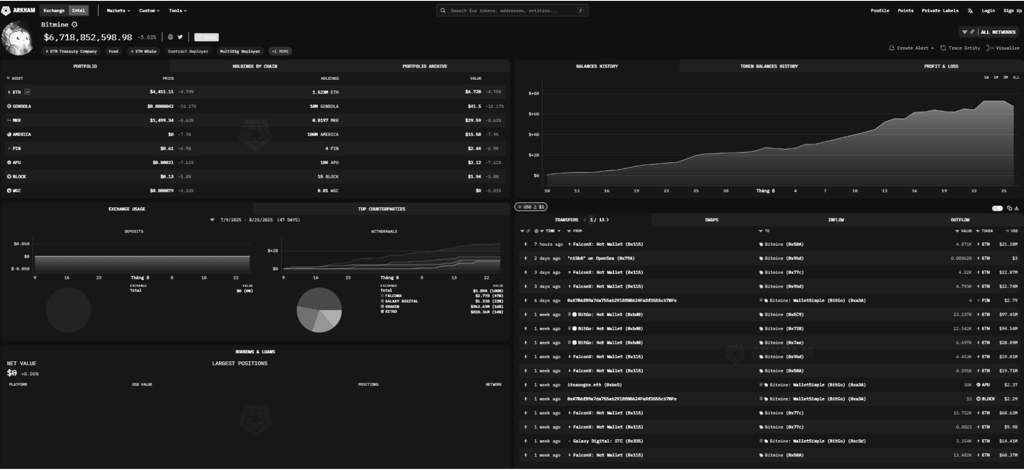The image size is (1024, 470).
Task: Switch to Intel mode
Action: point(78,10)
